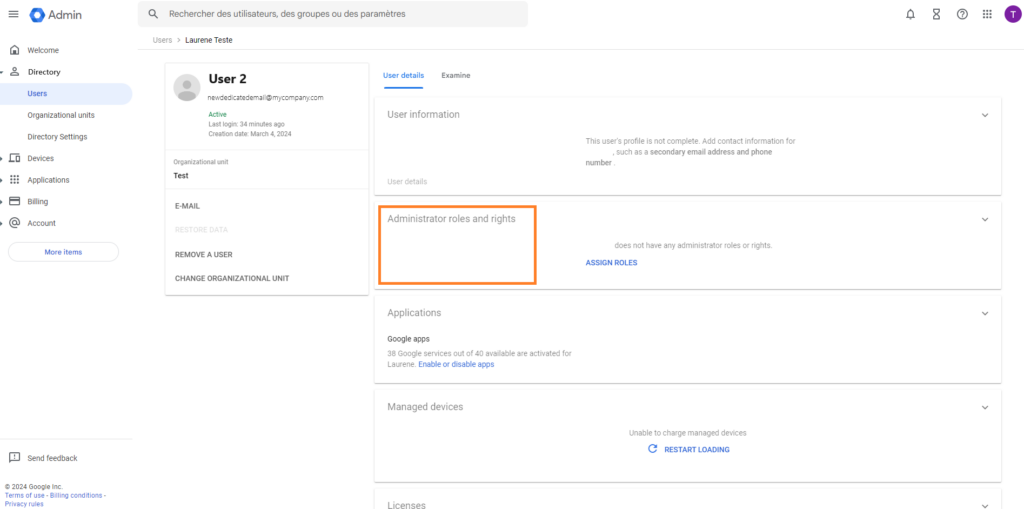This screenshot has height=509, width=1024.
Task: Click Enable or disable apps link
Action: 456,364
